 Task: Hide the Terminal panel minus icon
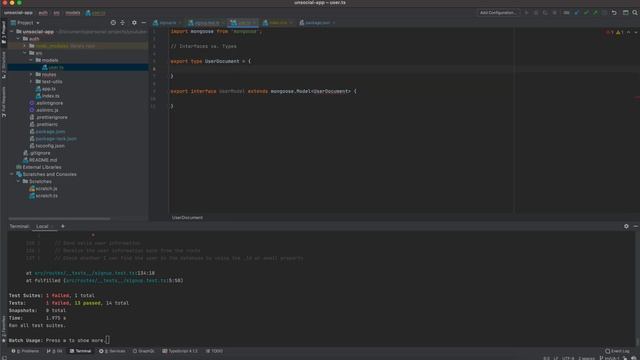[x=636, y=226]
